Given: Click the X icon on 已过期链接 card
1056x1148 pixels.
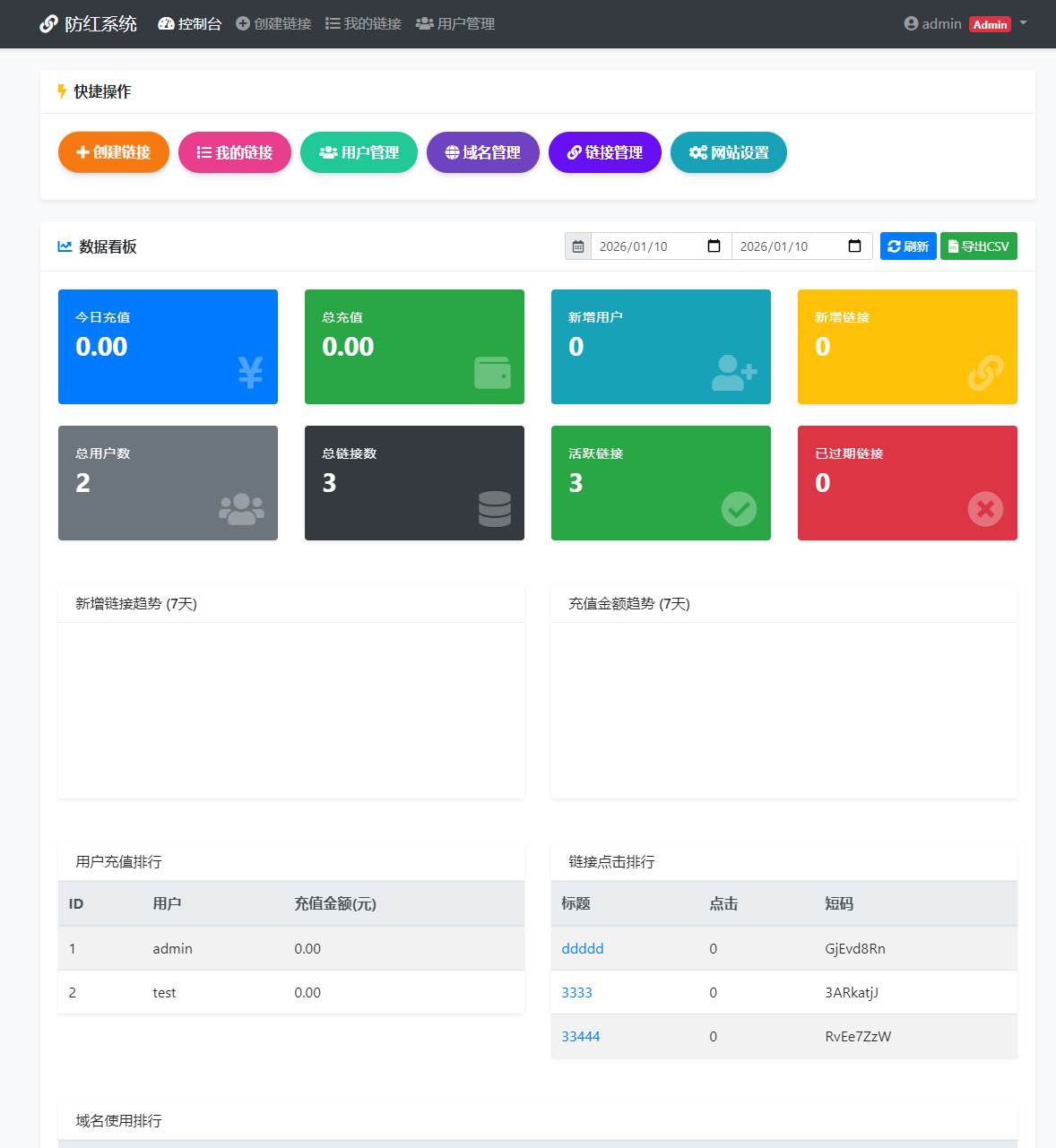Looking at the screenshot, I should pos(985,509).
